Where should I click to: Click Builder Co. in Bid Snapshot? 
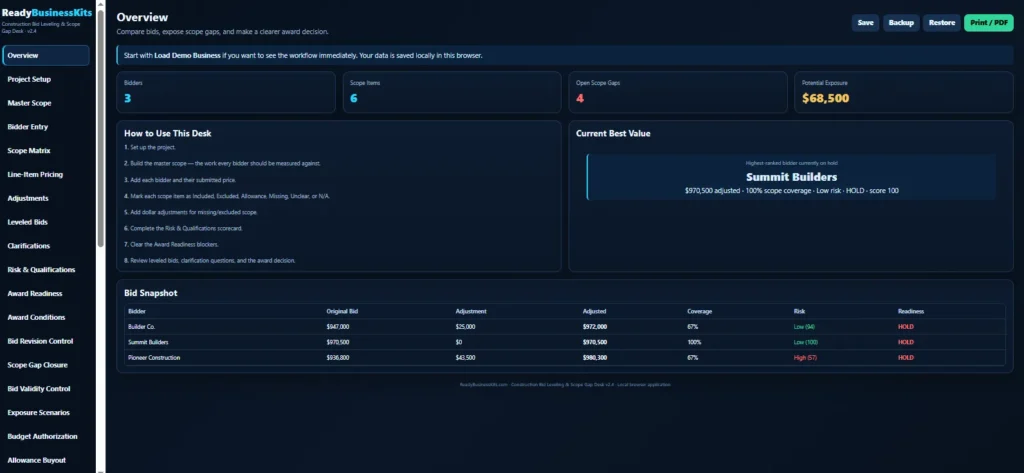[142, 327]
